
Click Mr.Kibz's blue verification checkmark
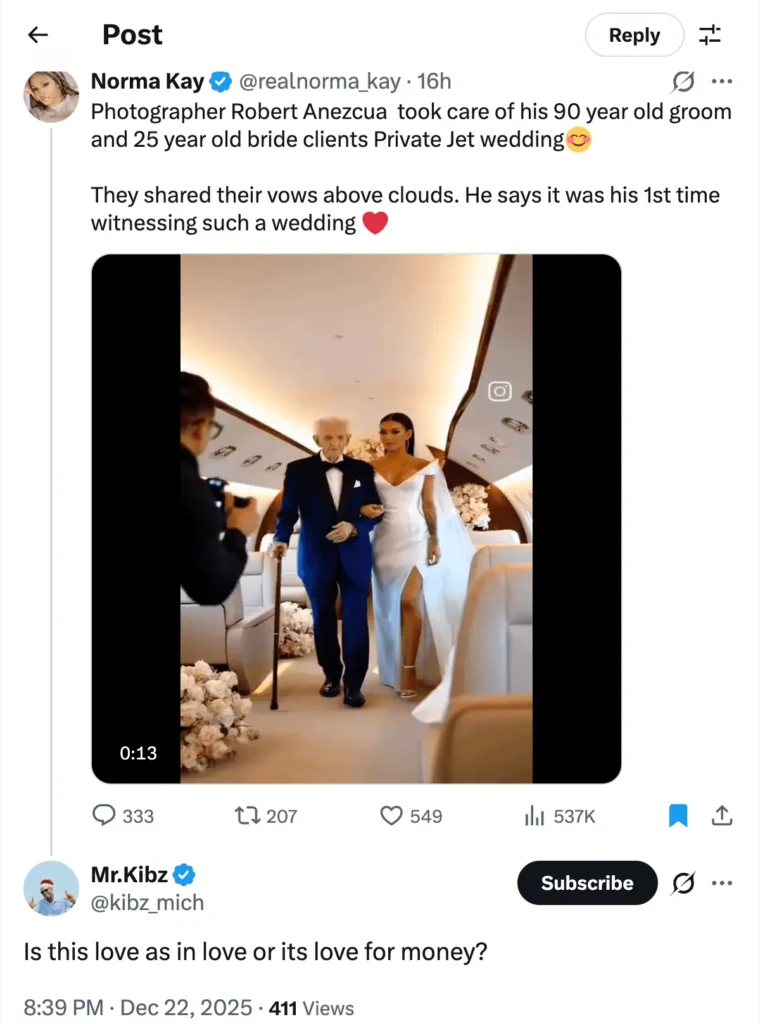[x=182, y=873]
